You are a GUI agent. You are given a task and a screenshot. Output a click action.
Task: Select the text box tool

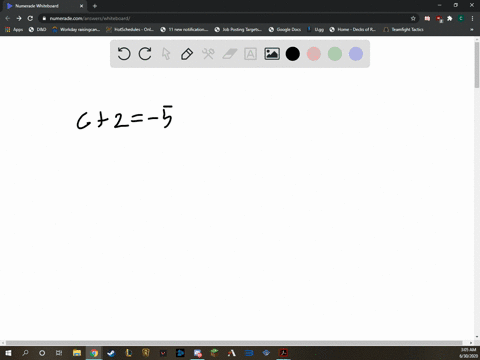point(250,54)
